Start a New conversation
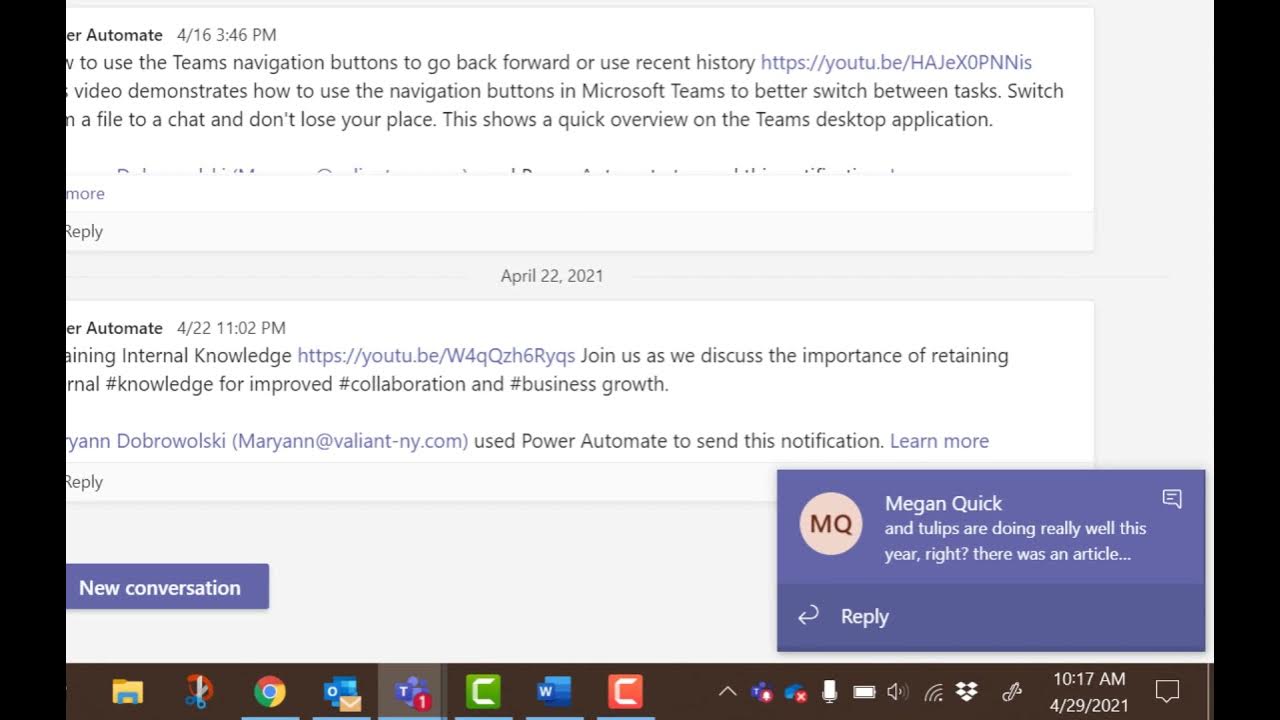Screen dimensions: 1280x720 tap(160, 587)
